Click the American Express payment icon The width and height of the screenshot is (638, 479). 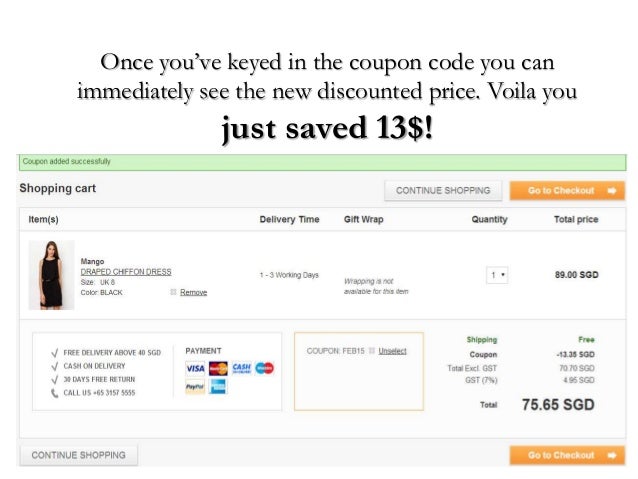point(218,387)
